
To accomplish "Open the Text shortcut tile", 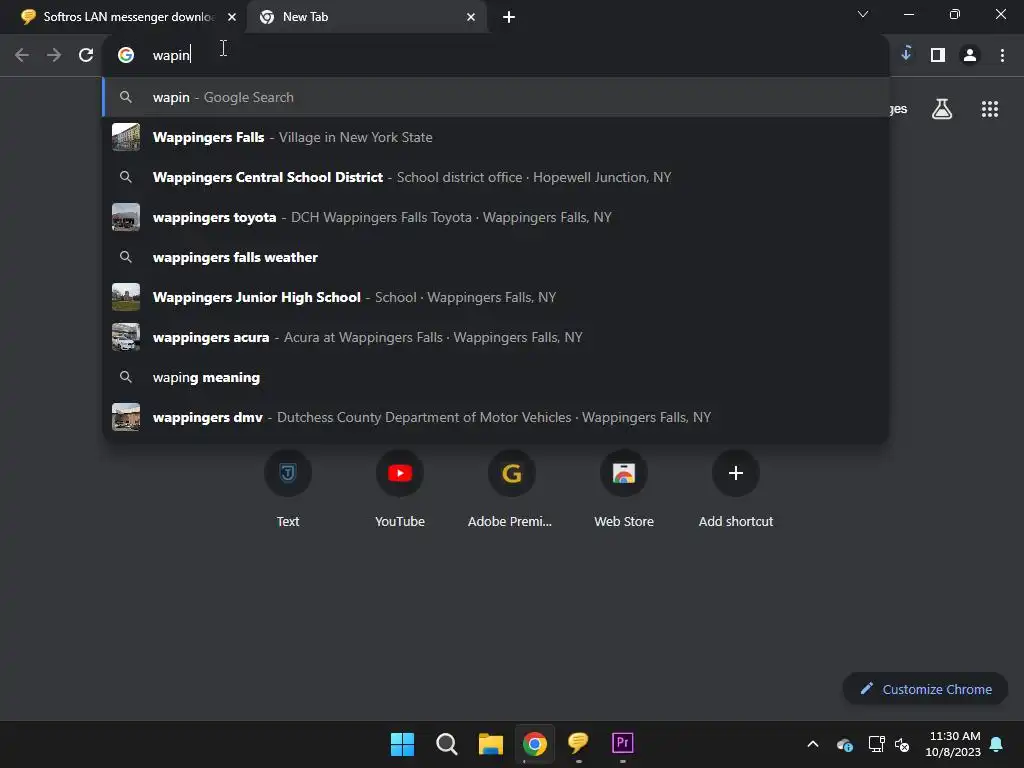I will [x=288, y=490].
